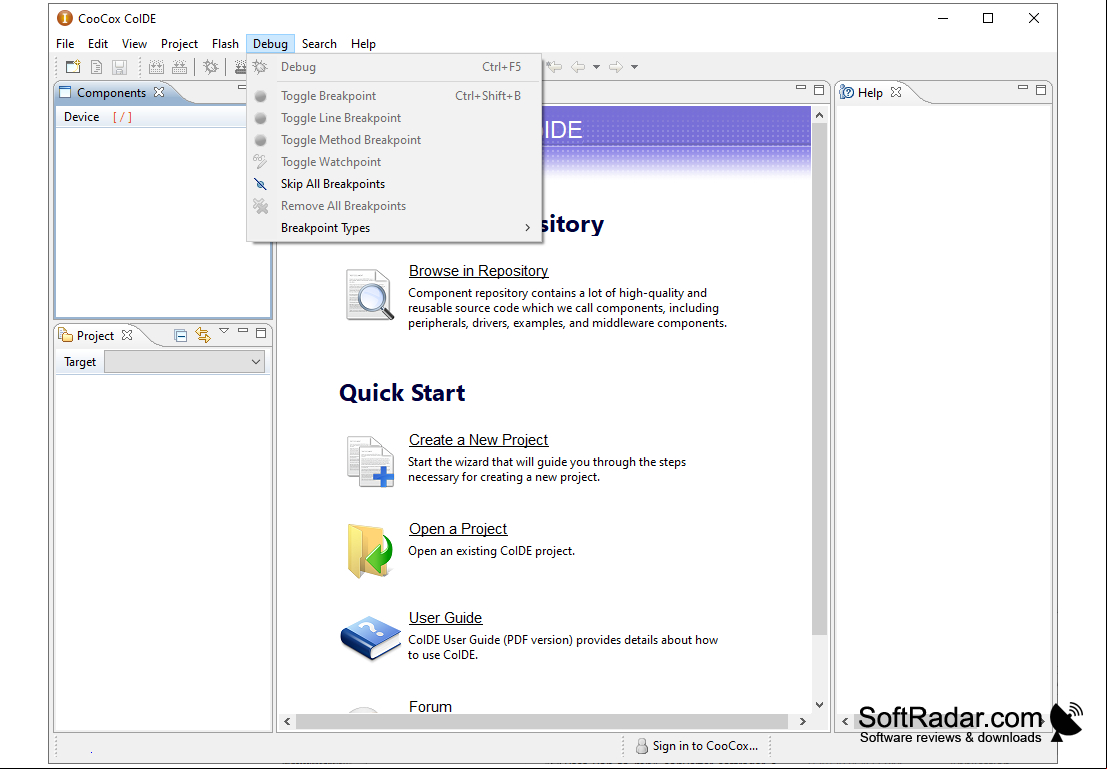This screenshot has width=1107, height=769.
Task: Open the Open a Project link
Action: (457, 529)
